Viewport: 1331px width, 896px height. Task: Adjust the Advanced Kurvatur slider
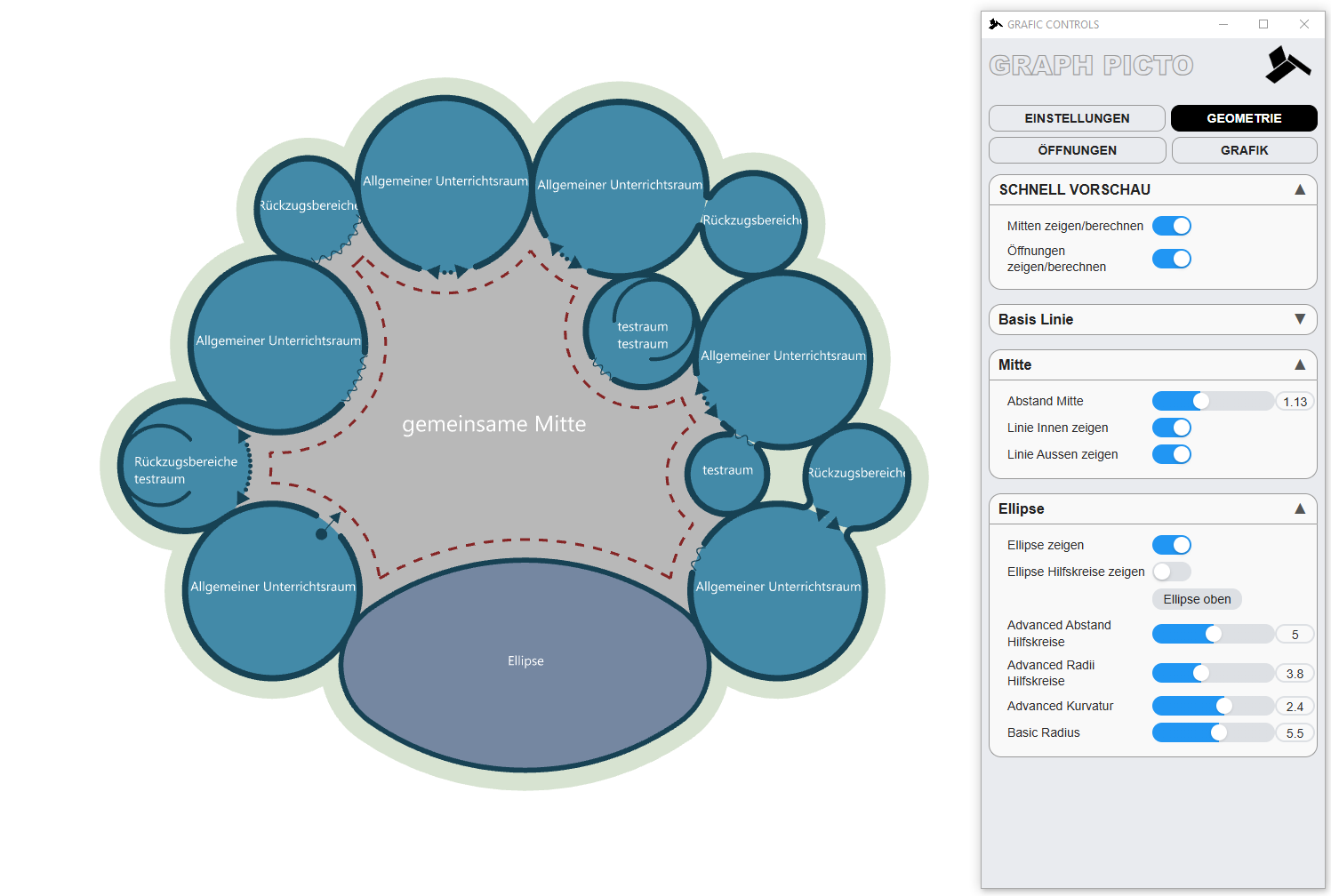point(1213,706)
